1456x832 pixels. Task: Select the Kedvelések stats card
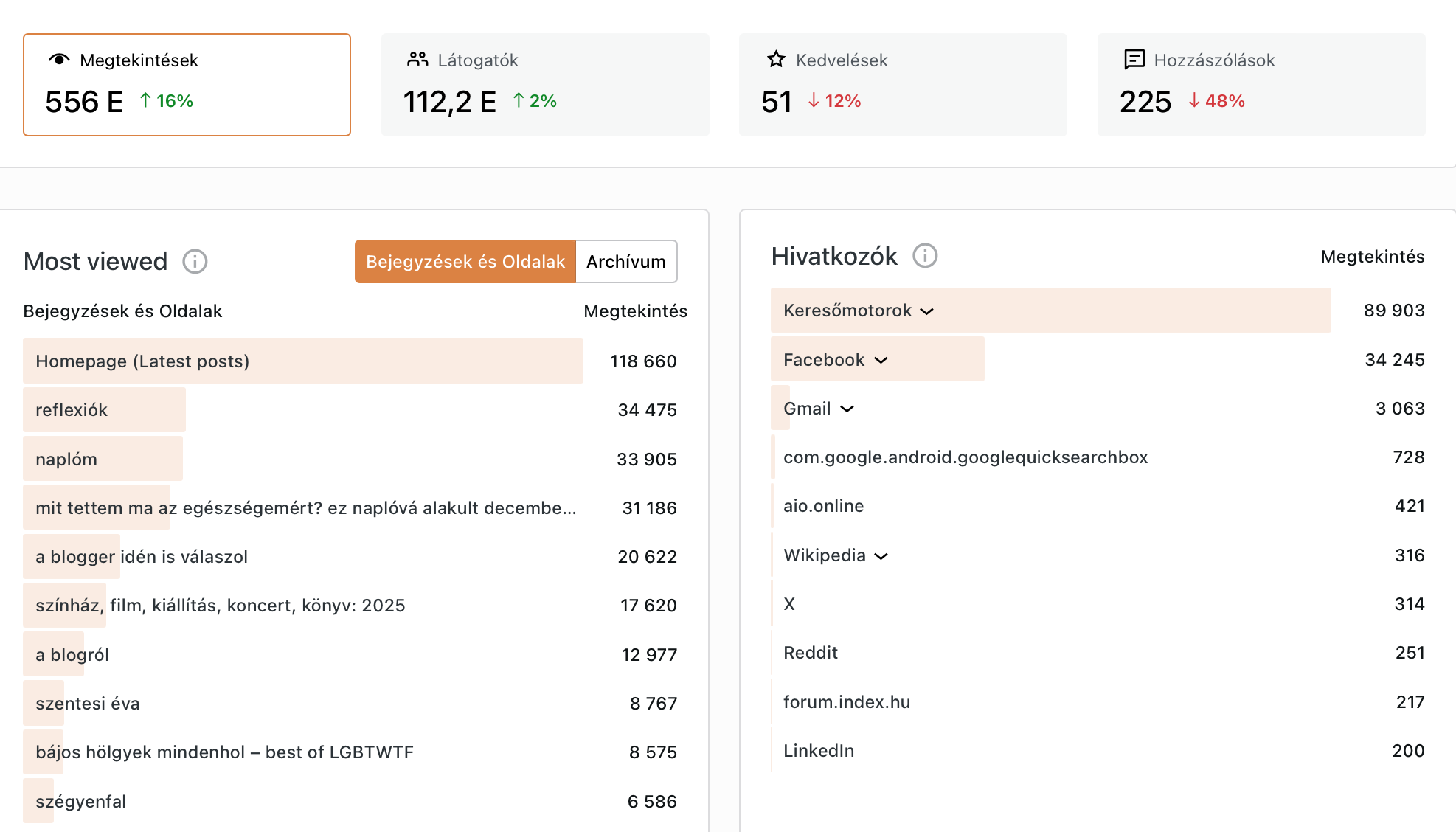coord(903,85)
